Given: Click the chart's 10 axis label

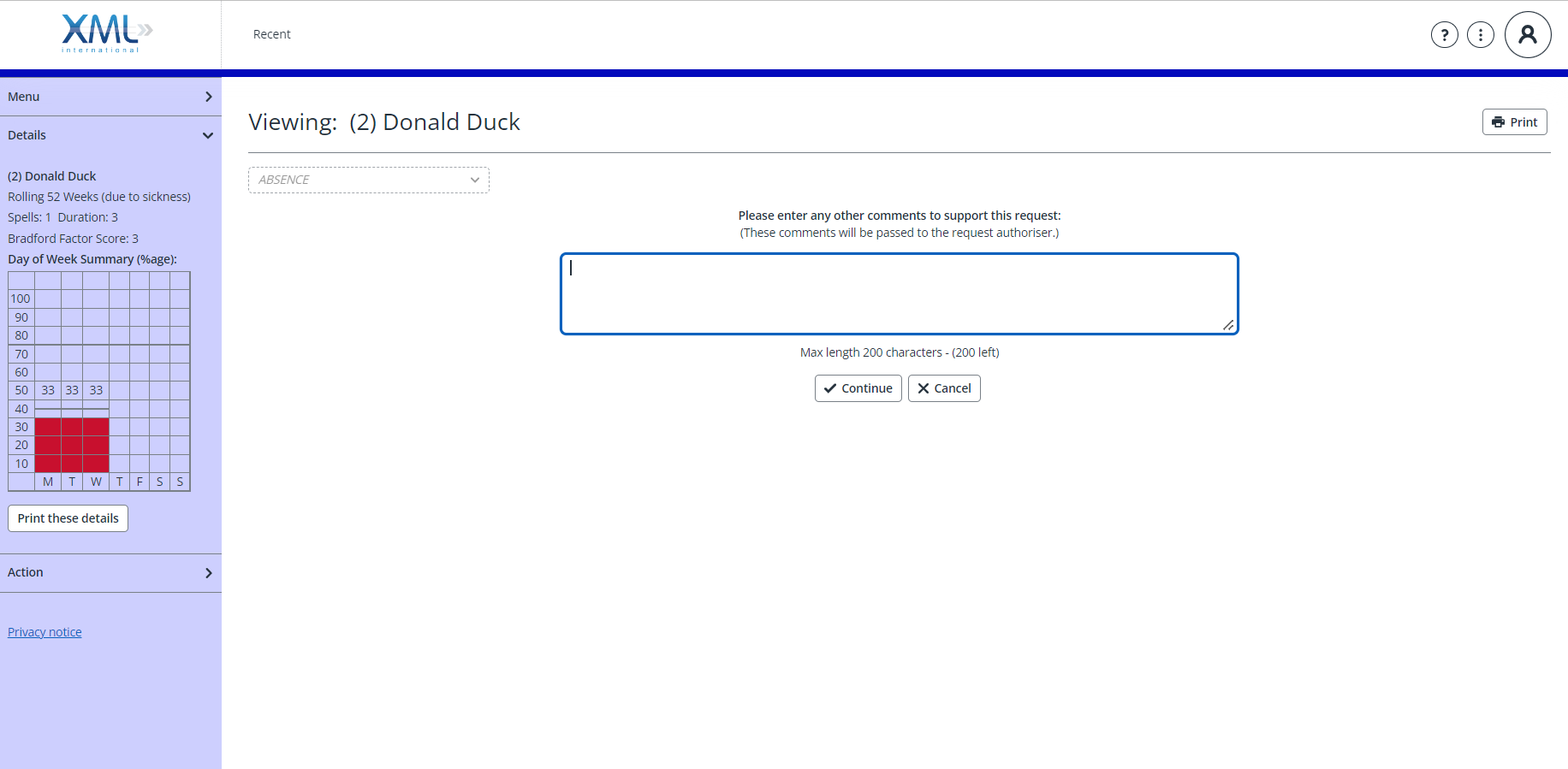Looking at the screenshot, I should (21, 464).
